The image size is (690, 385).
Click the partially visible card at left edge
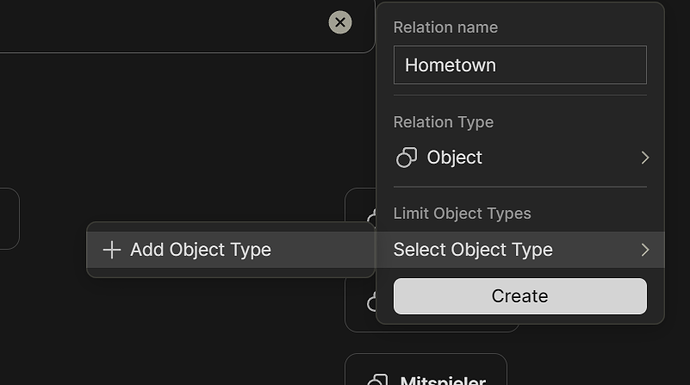coord(9,219)
